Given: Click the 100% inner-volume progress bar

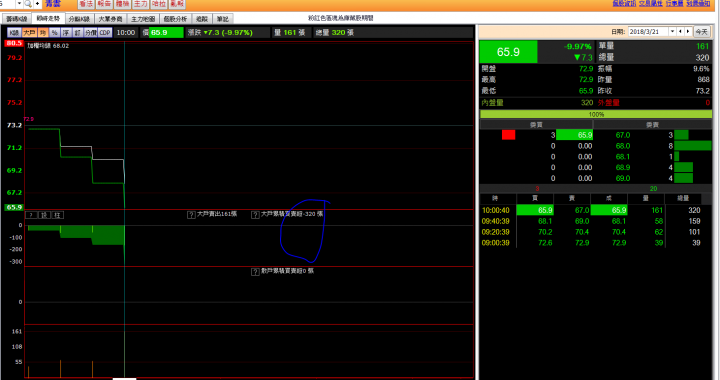Looking at the screenshot, I should pyautogui.click(x=596, y=114).
